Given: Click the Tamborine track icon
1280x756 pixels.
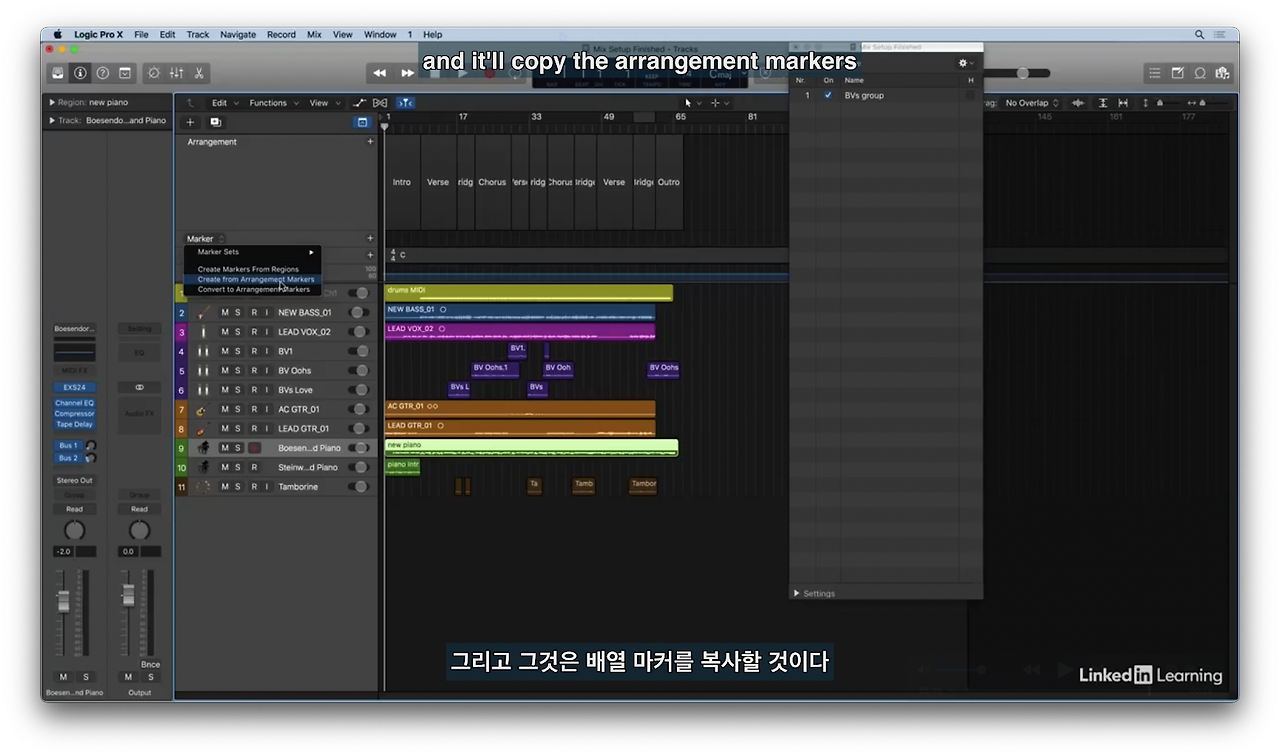Looking at the screenshot, I should pyautogui.click(x=203, y=487).
